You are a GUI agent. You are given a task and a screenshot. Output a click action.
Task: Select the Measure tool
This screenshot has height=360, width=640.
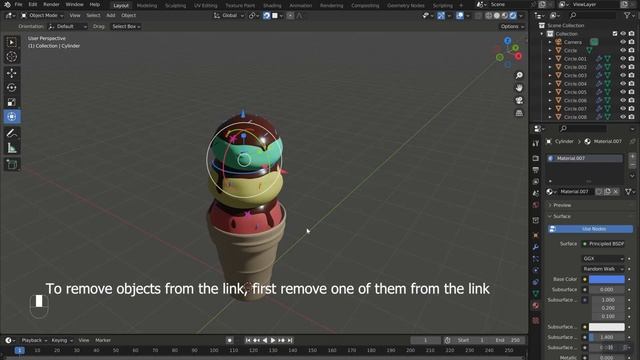[x=11, y=148]
